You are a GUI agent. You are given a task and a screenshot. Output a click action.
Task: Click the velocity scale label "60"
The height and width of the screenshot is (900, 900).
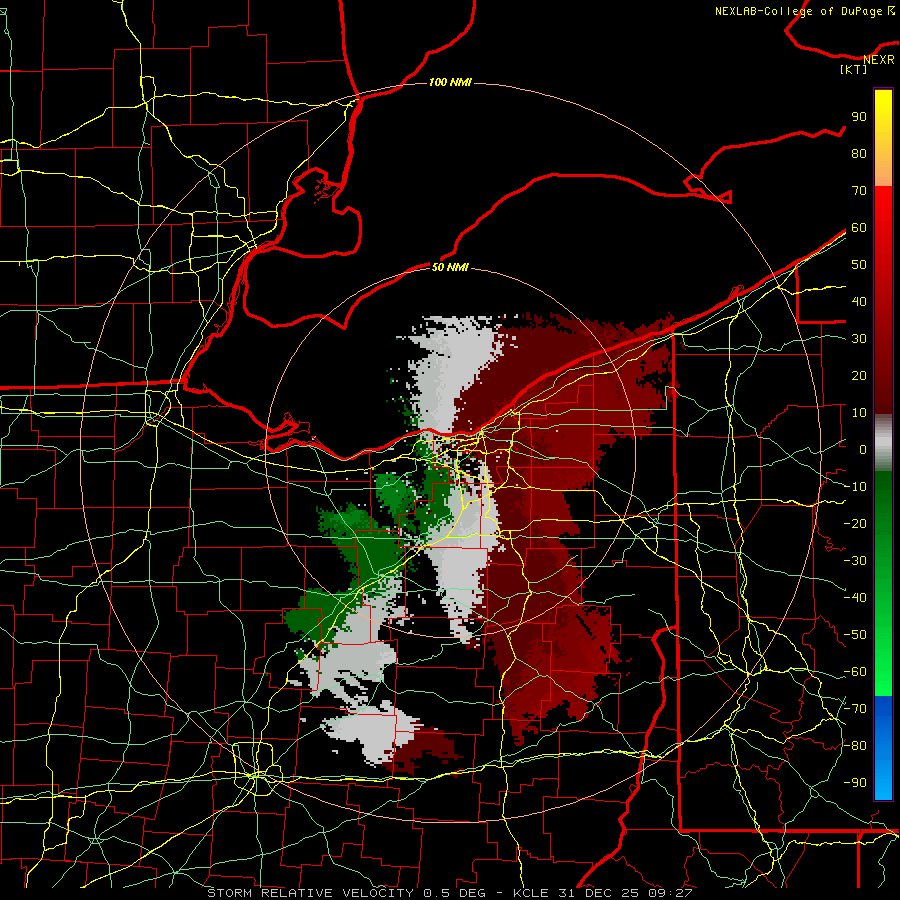pos(859,227)
